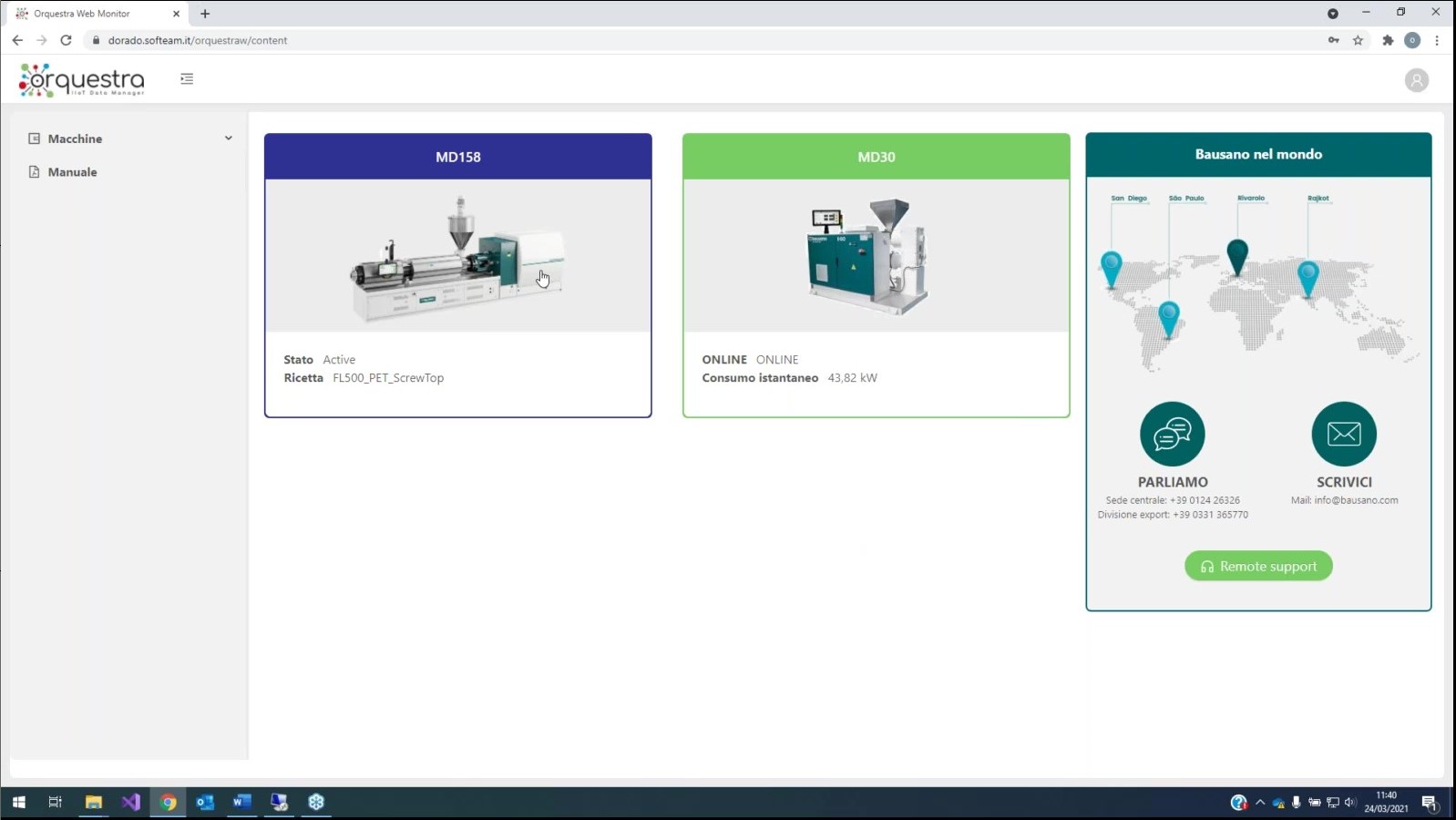The height and width of the screenshot is (820, 1456).
Task: Open the Macchine menu item
Action: point(75,138)
